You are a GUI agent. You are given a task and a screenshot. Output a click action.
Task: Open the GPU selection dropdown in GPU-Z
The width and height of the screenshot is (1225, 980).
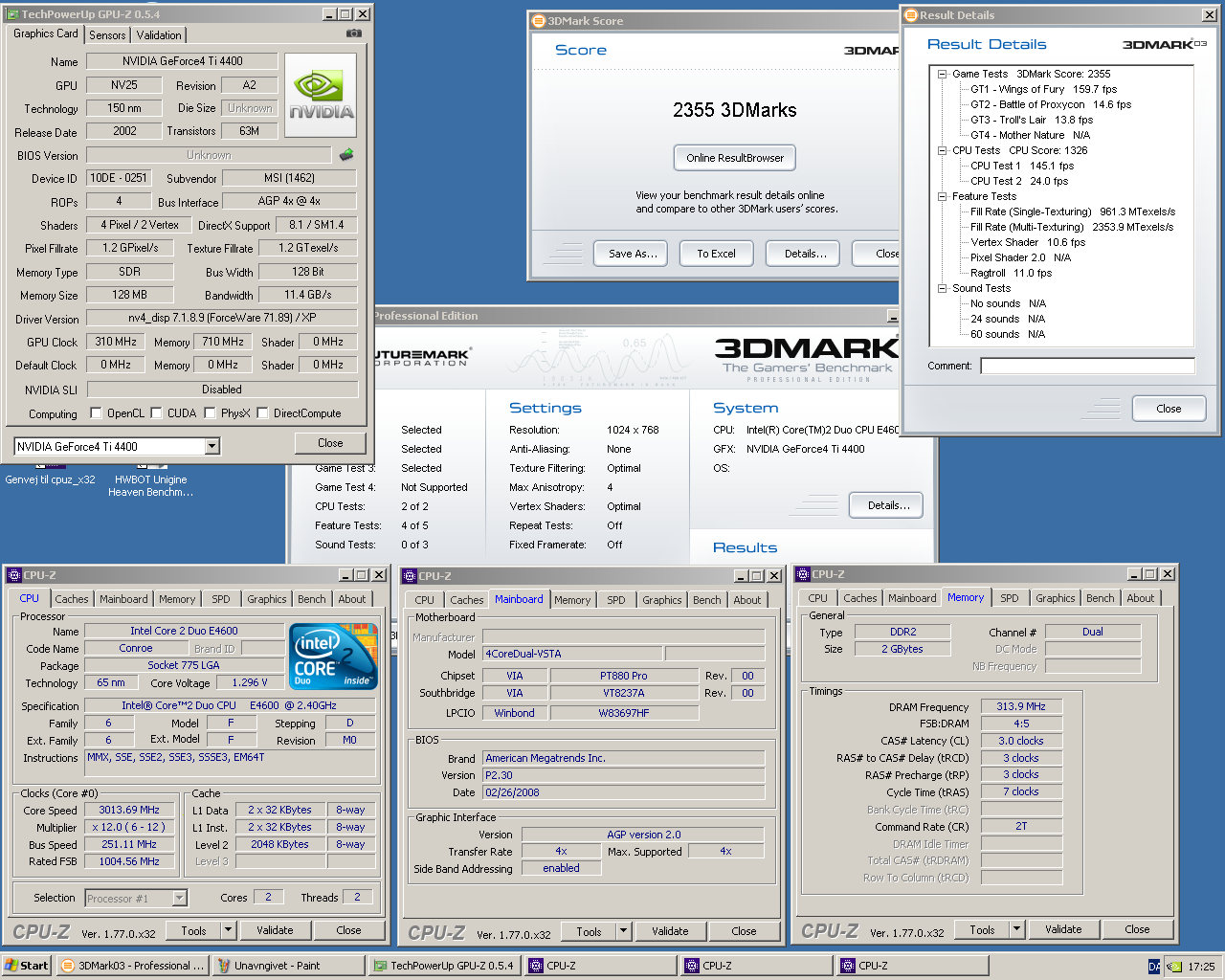click(212, 446)
